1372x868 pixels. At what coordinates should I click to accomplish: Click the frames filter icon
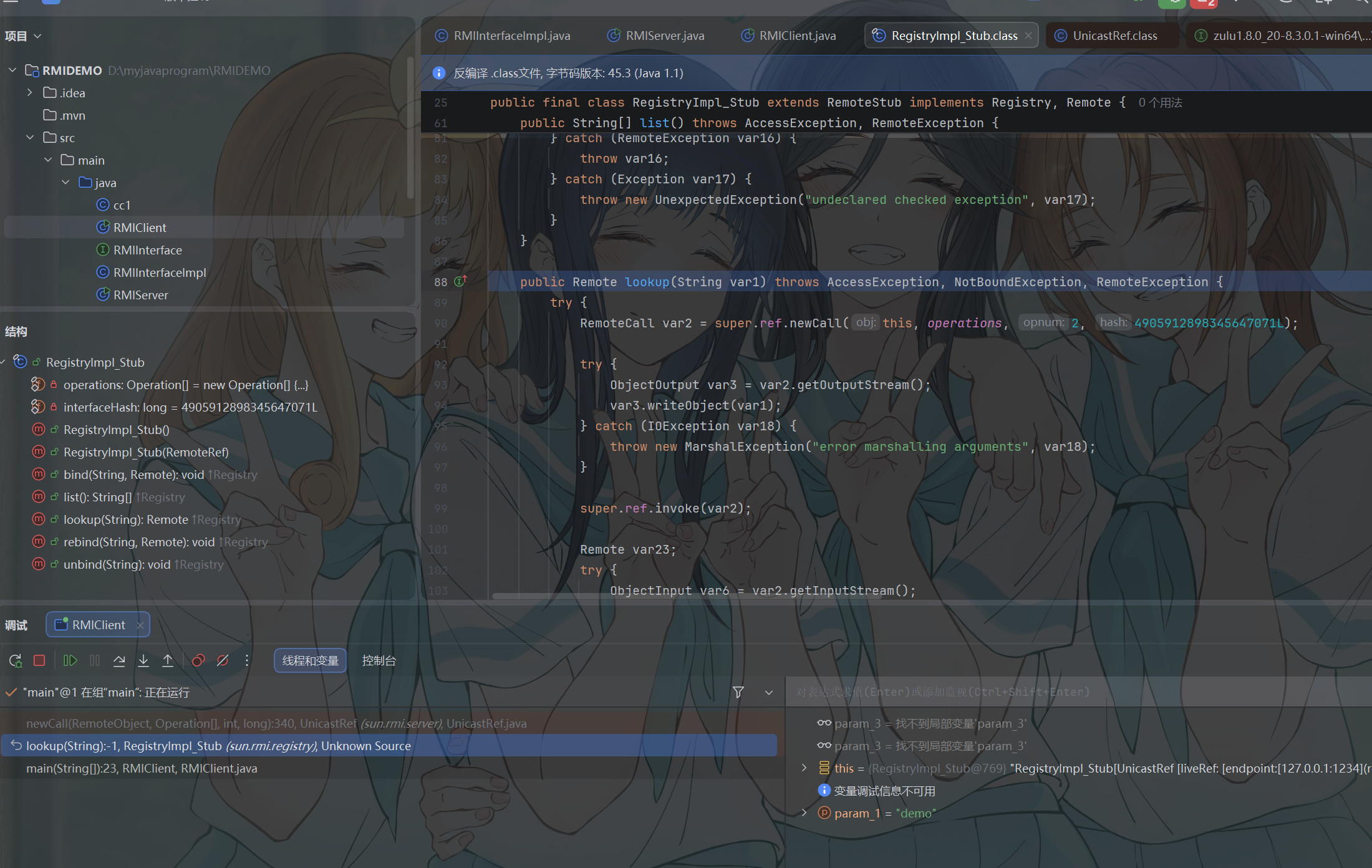pyautogui.click(x=738, y=692)
